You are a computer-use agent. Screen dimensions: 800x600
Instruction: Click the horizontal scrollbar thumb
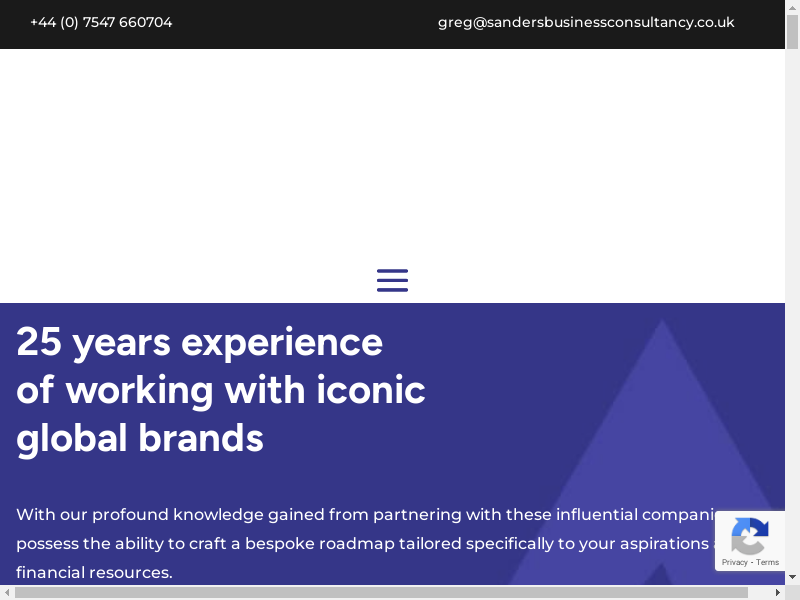coord(380,593)
